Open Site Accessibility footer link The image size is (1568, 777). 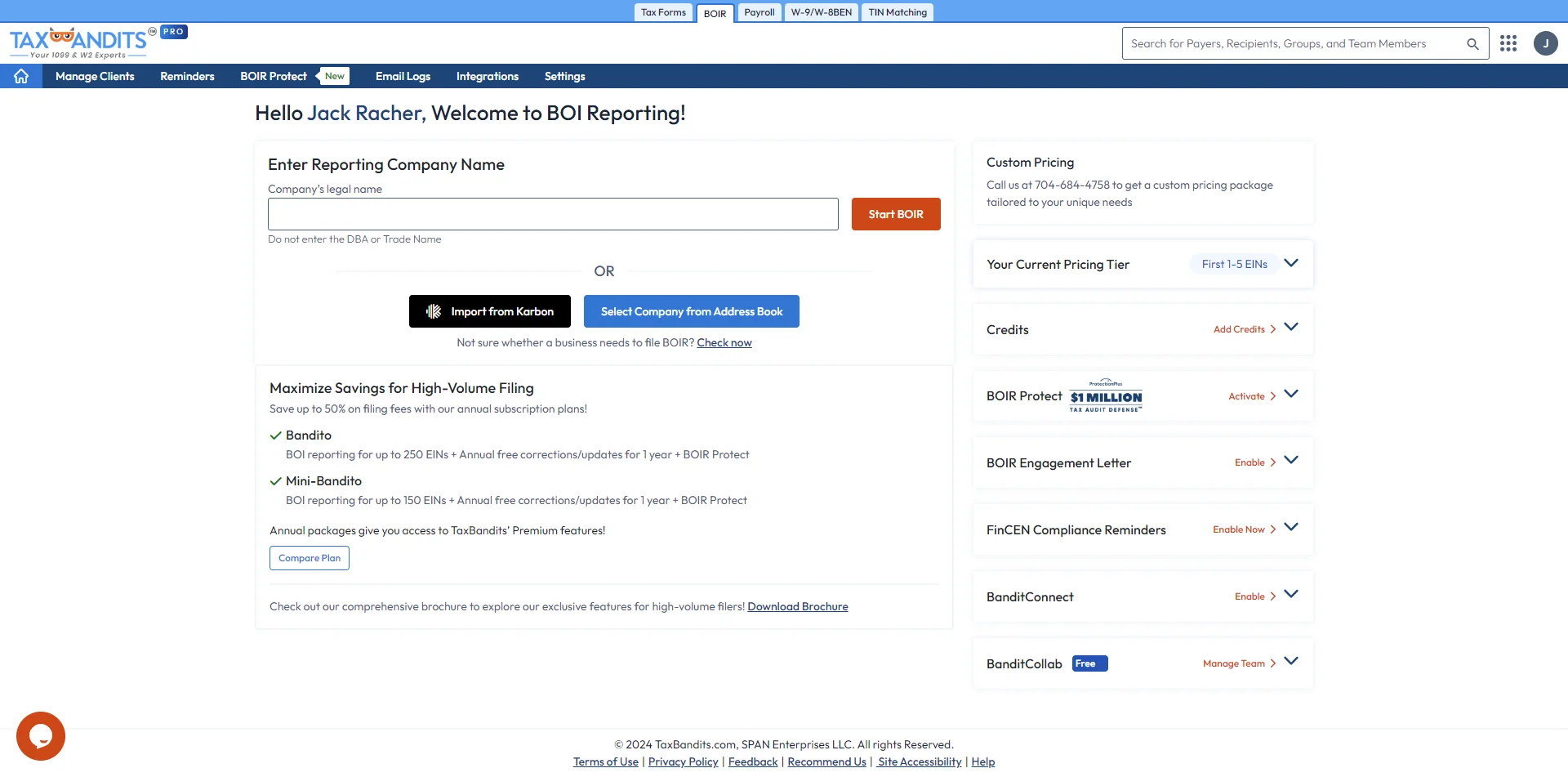coord(920,761)
